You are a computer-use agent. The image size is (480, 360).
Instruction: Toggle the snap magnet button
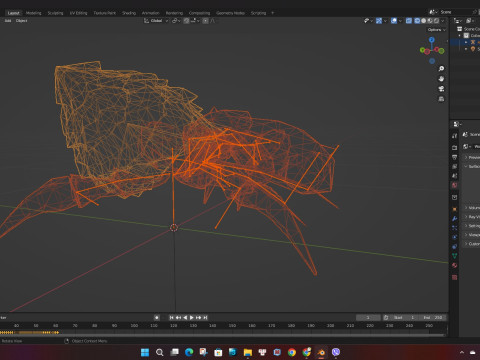(x=187, y=21)
